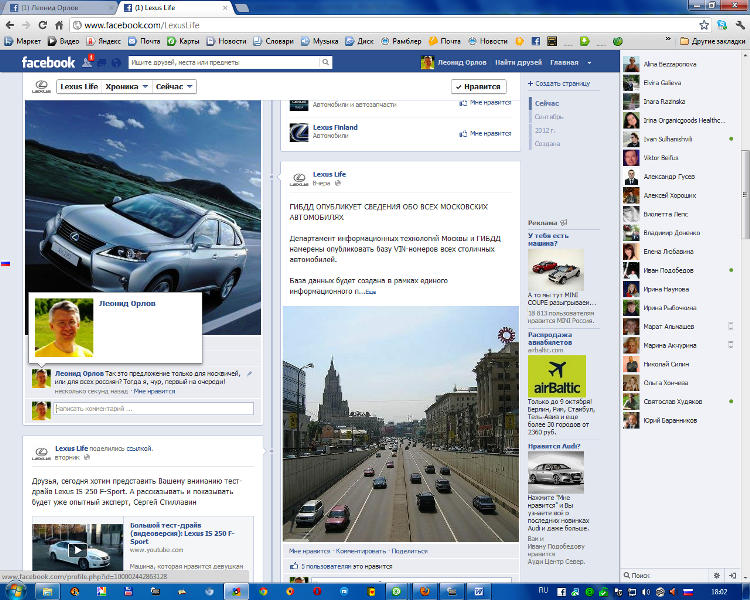Image resolution: width=750 pixels, height=600 pixels.
Task: Collapse chat sidebar with arrow icon
Action: point(732,575)
